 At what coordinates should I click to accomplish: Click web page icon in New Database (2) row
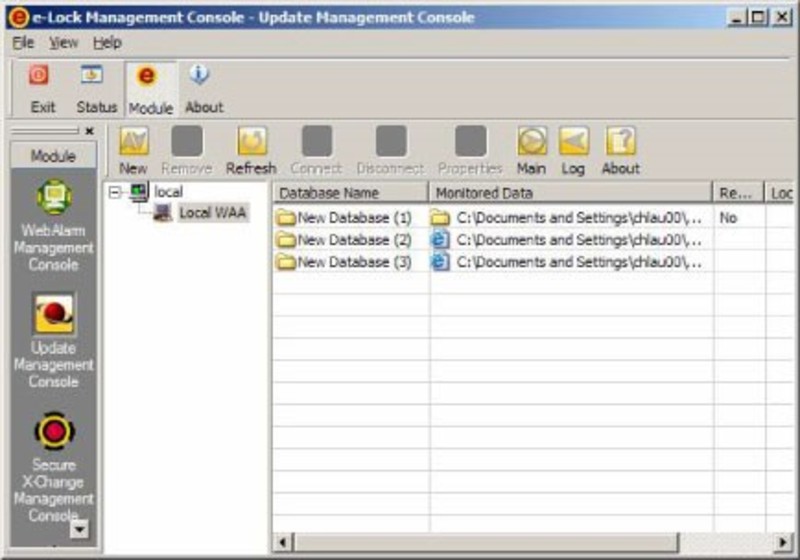pyautogui.click(x=440, y=240)
